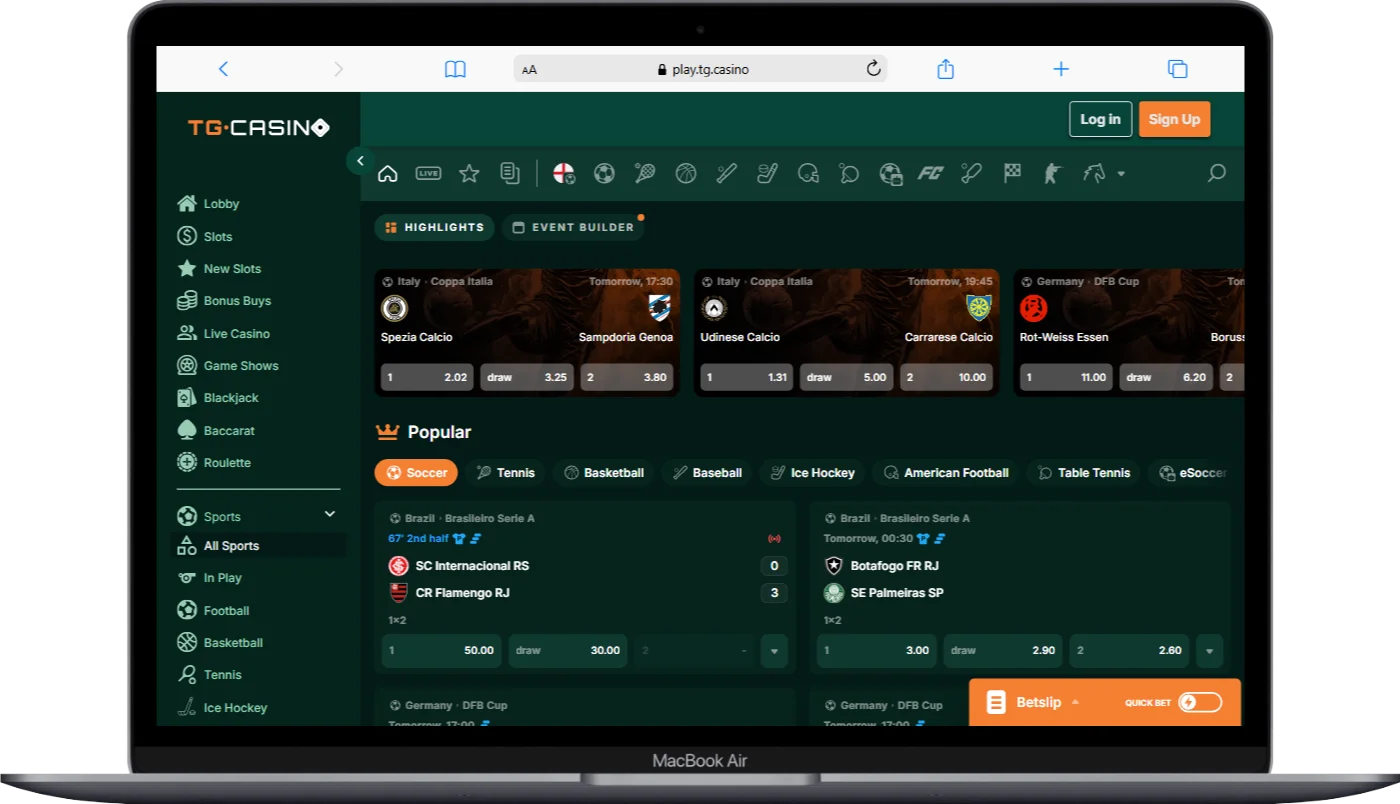Select the Tennis filter under Popular
Screen dimensions: 1400x804
[x=505, y=472]
